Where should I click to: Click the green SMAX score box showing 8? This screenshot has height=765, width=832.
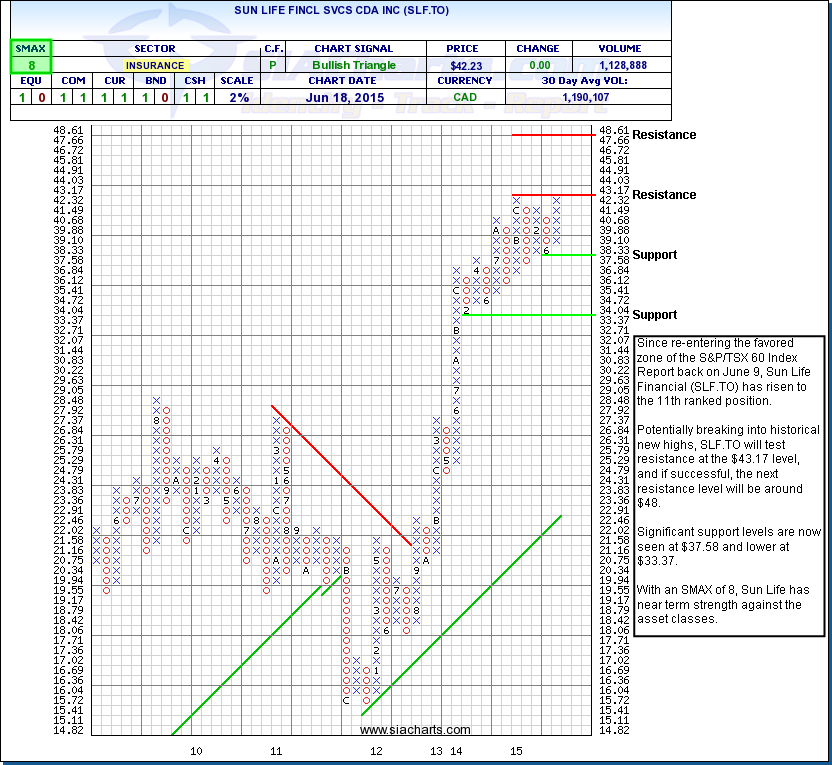(31, 65)
